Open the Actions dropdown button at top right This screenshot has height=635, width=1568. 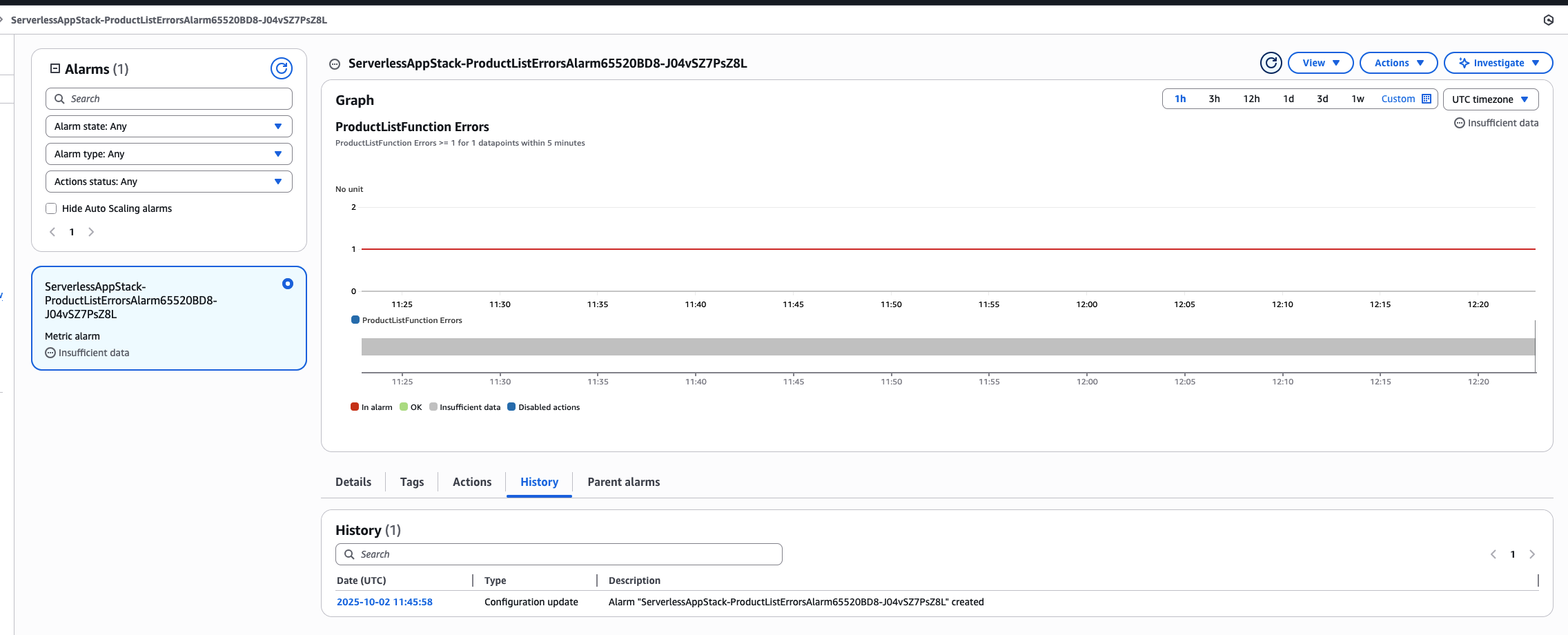click(x=1399, y=63)
